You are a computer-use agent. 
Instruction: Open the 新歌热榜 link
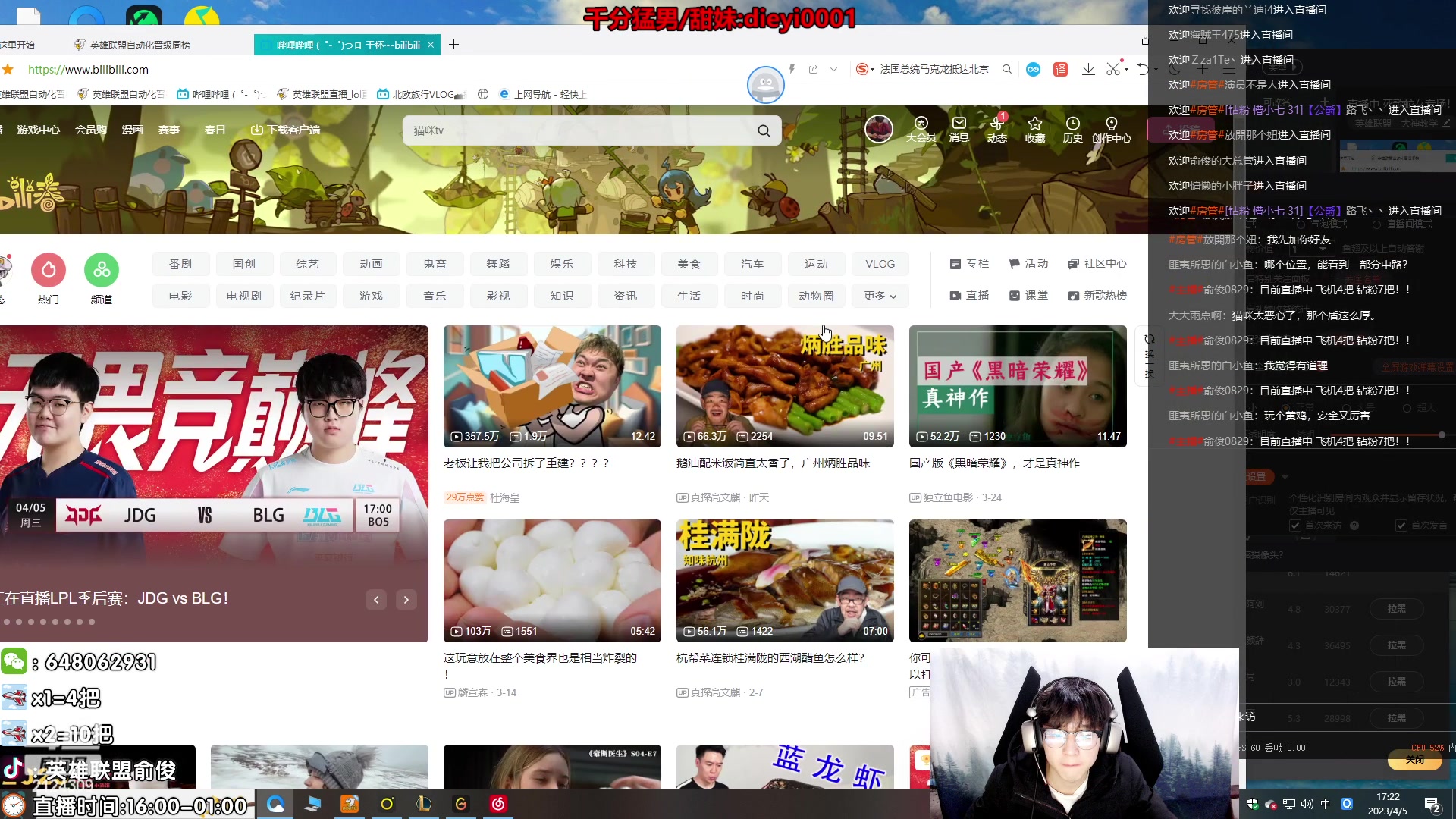(1097, 296)
